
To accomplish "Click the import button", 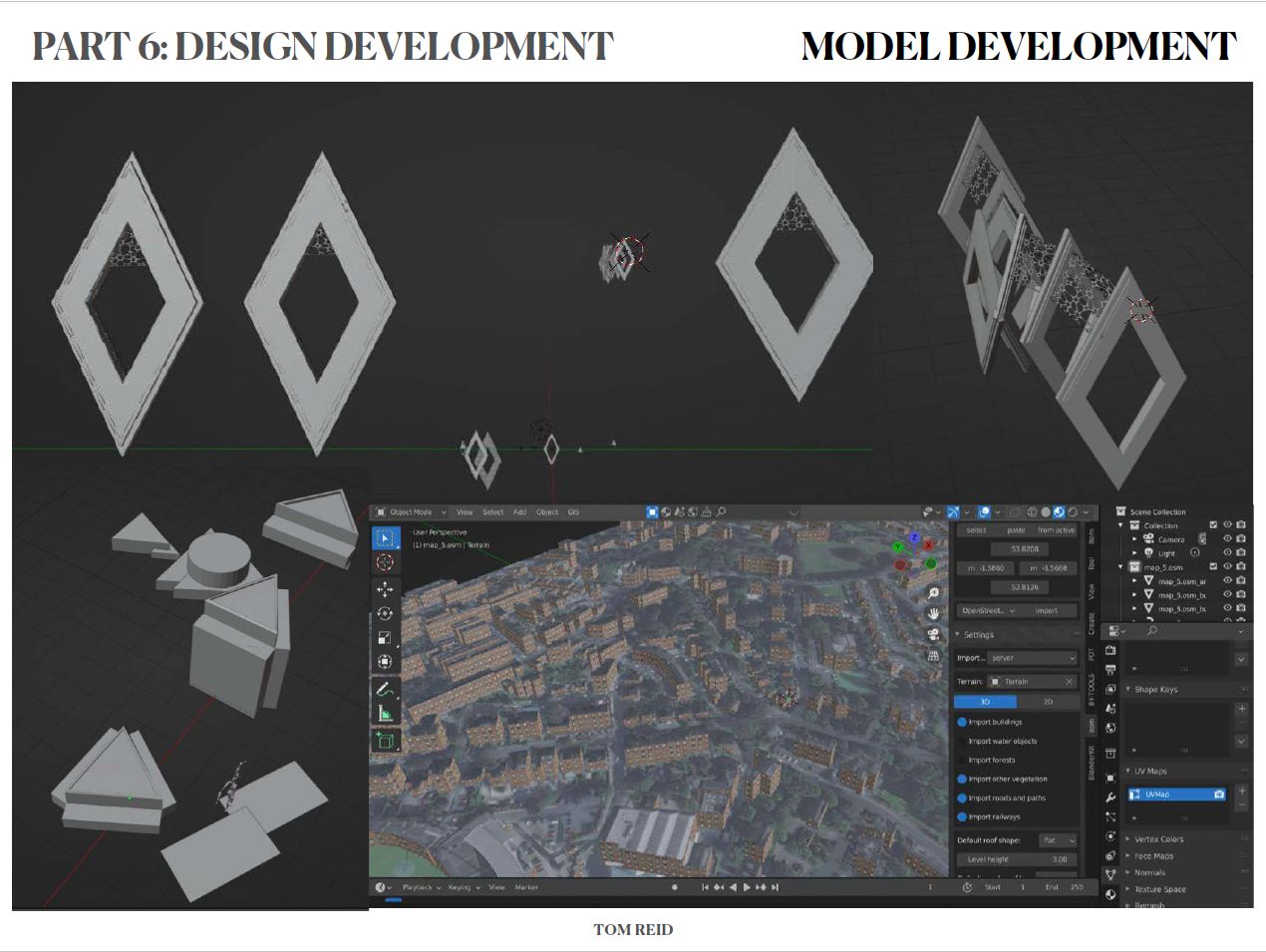I will [x=1047, y=610].
